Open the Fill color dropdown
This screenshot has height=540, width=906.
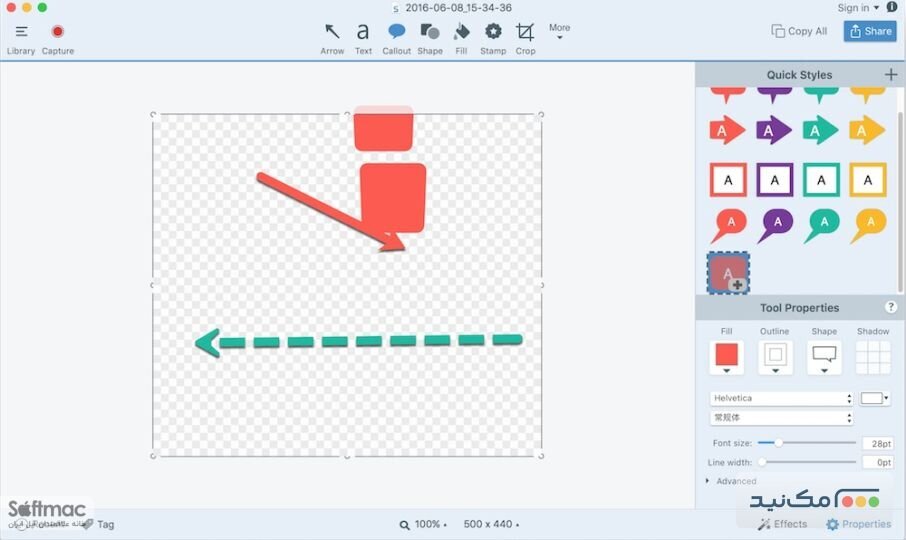click(726, 357)
